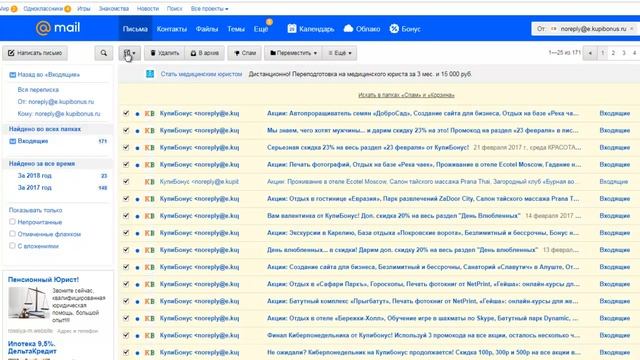The width and height of the screenshot is (640, 360).
Task: Open the Письма tab
Action: [135, 29]
